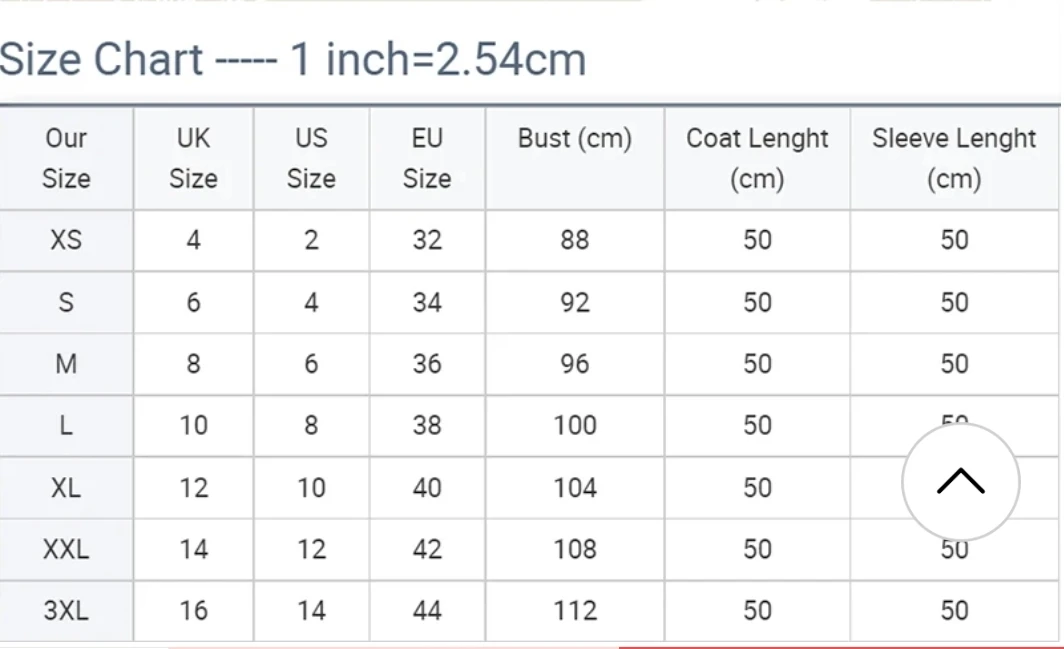
Task: Select the XS size row label
Action: point(66,240)
